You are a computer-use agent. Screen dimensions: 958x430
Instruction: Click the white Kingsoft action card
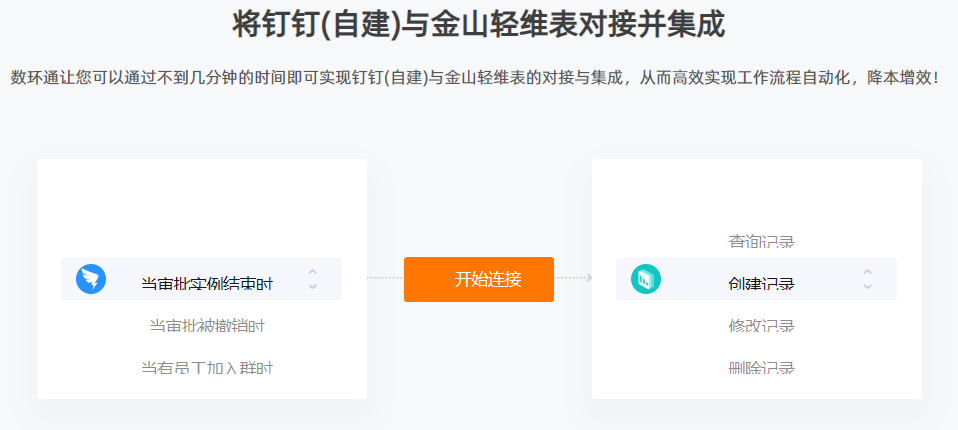click(x=756, y=279)
